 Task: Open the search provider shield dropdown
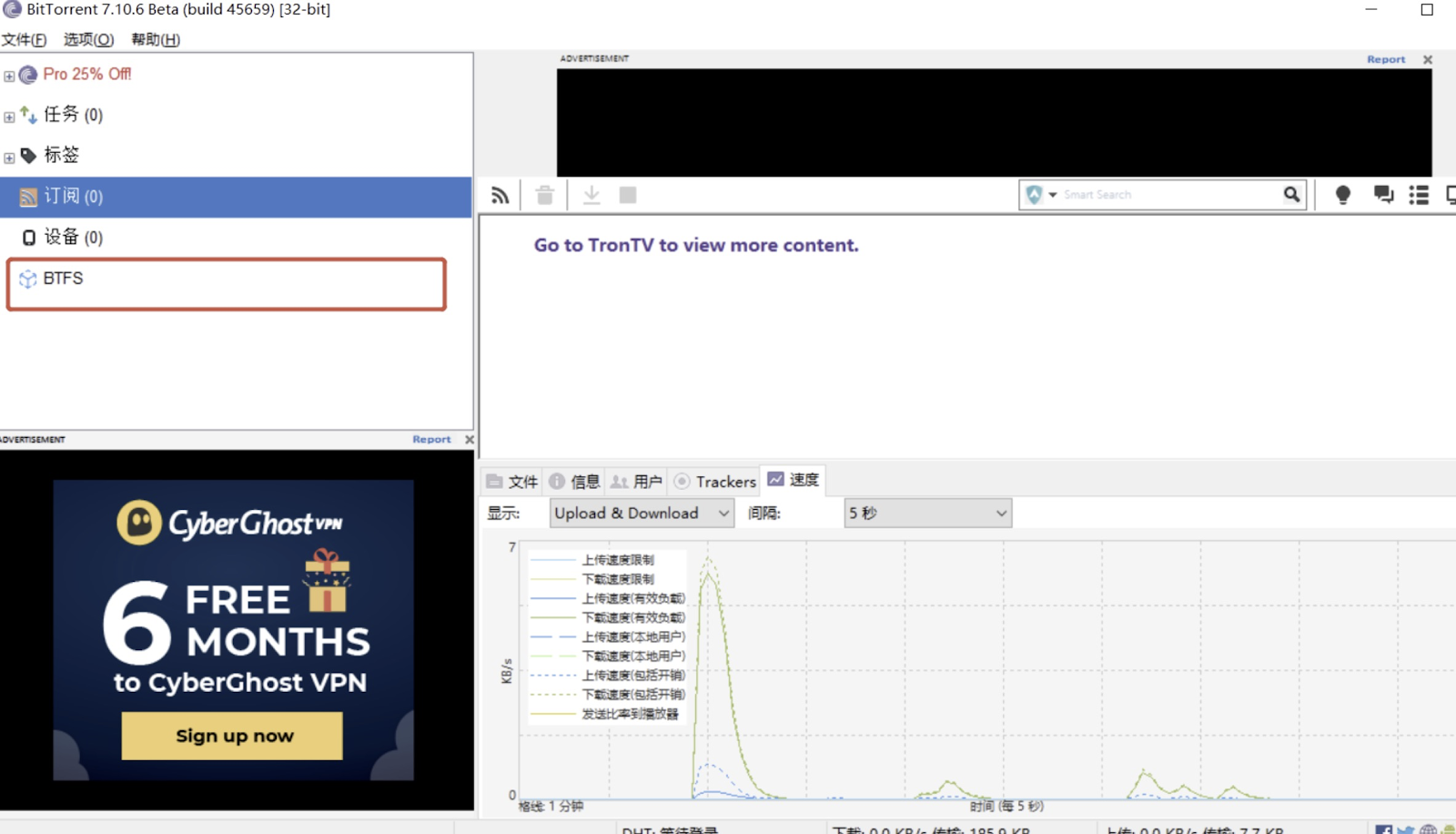[x=1041, y=195]
